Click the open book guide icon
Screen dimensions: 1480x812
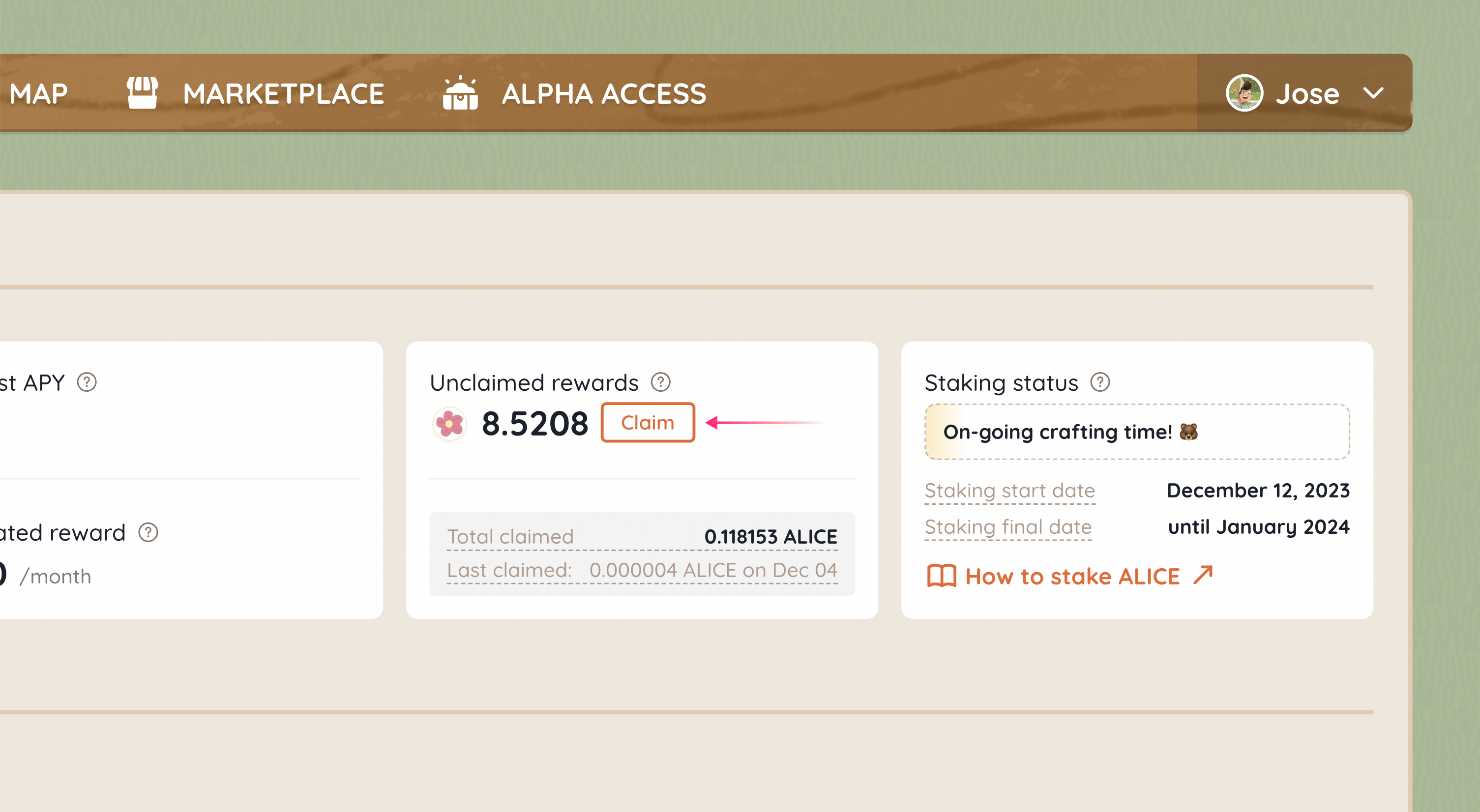coord(941,576)
